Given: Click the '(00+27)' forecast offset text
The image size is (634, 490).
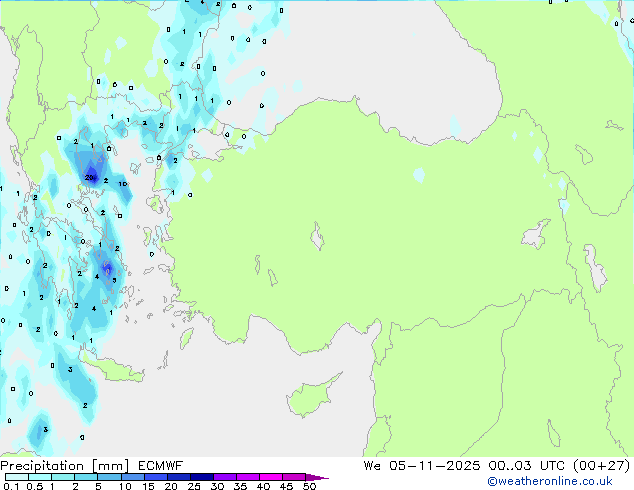Looking at the screenshot, I should coord(602,466).
